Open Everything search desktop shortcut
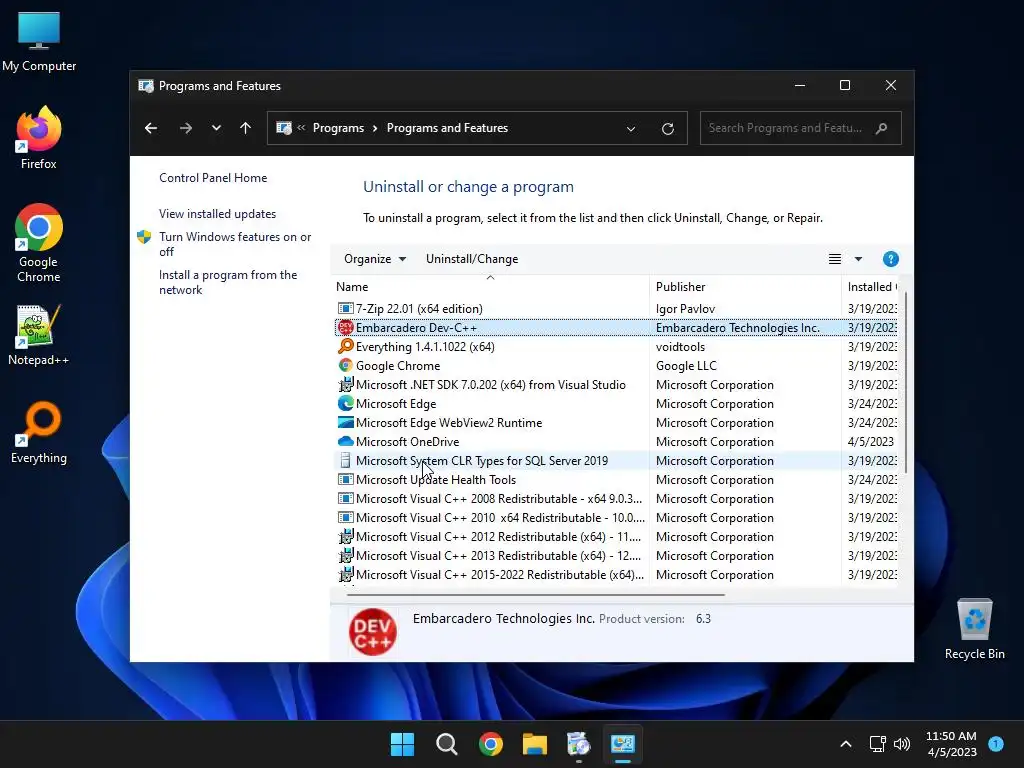The image size is (1024, 768). (x=39, y=432)
